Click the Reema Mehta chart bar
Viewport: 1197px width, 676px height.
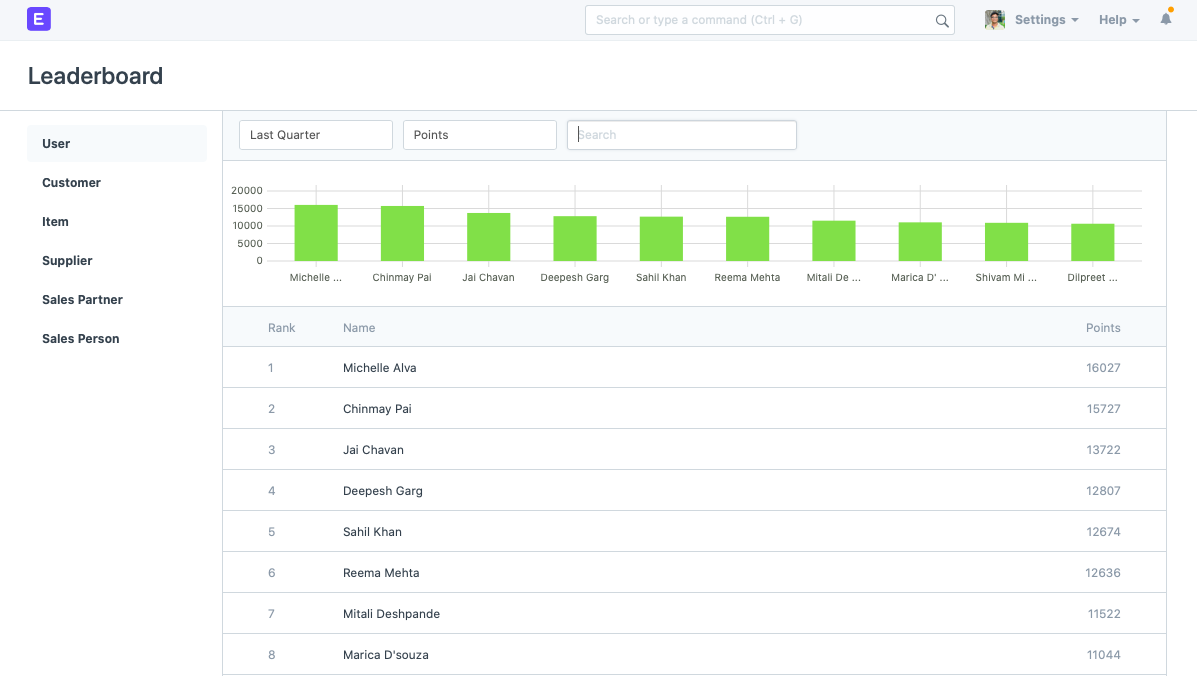click(747, 239)
